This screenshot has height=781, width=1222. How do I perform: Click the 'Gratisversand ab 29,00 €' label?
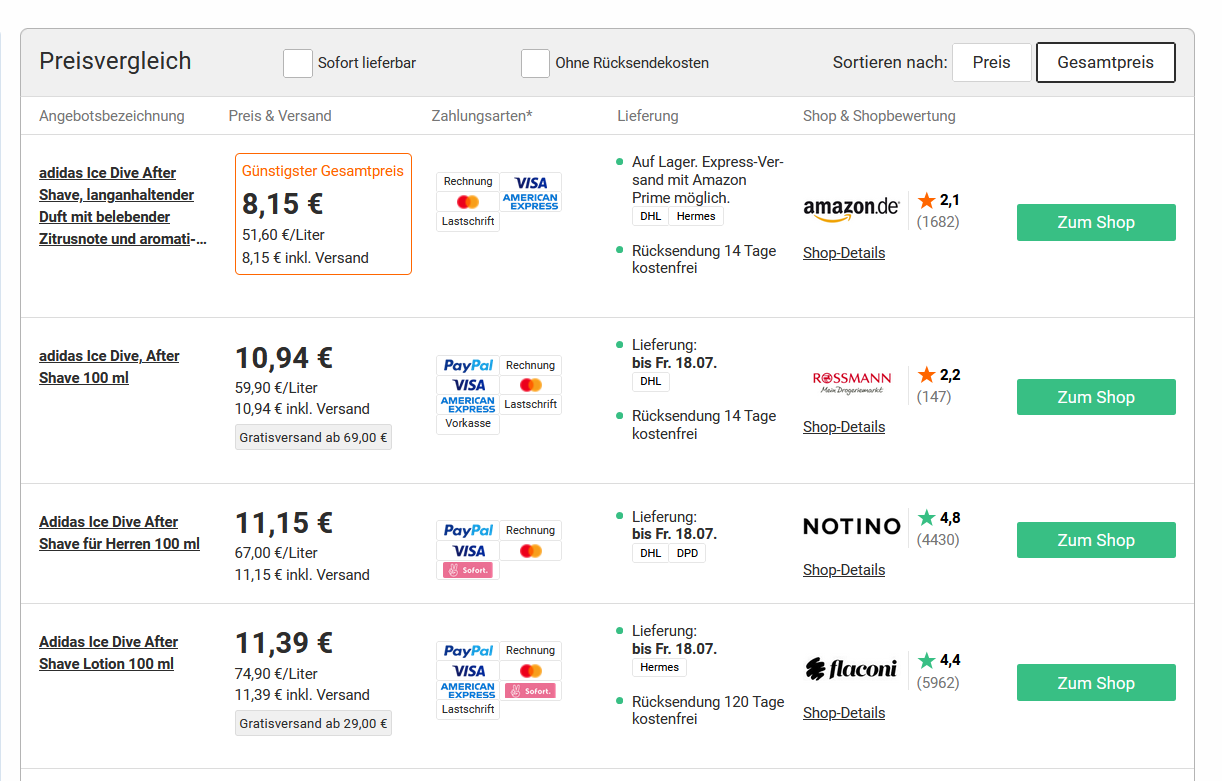(x=313, y=723)
